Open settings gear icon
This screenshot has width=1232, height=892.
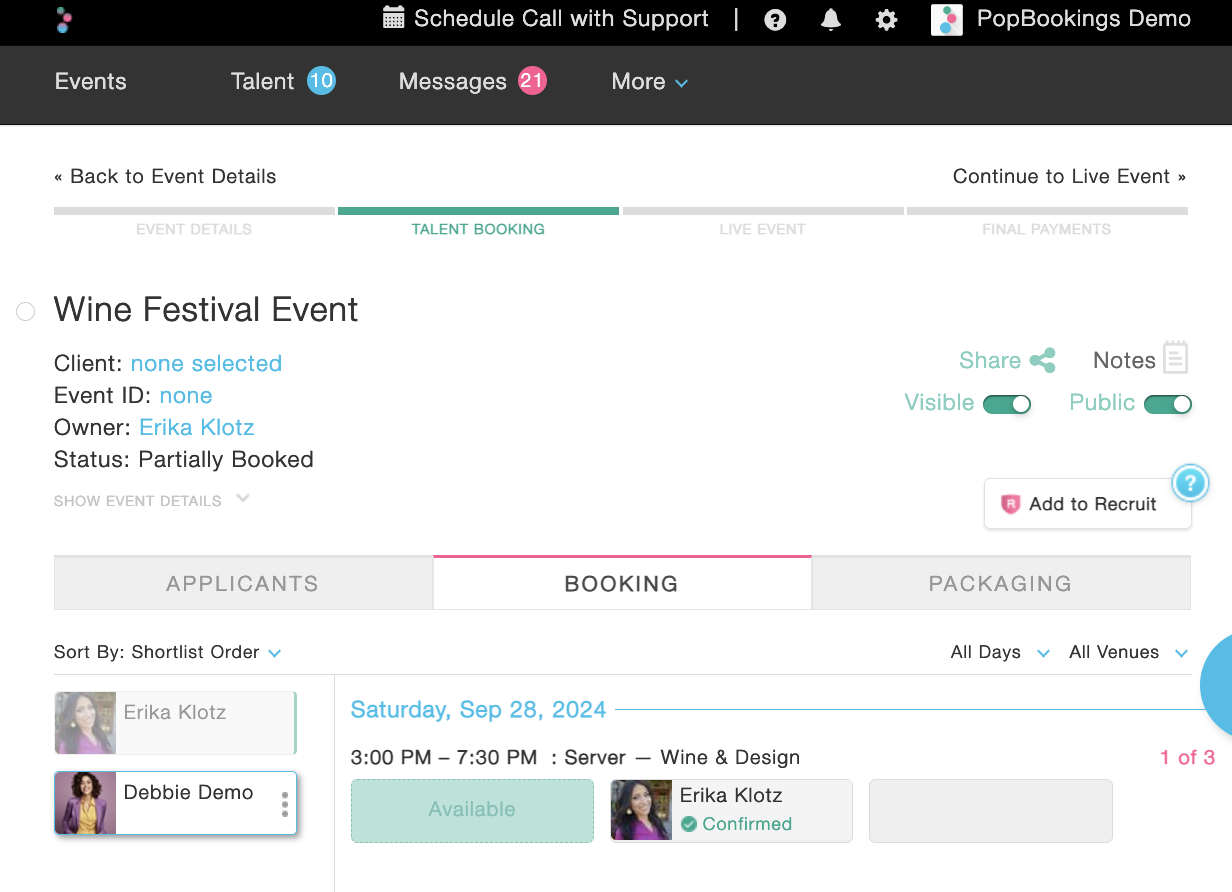886,20
